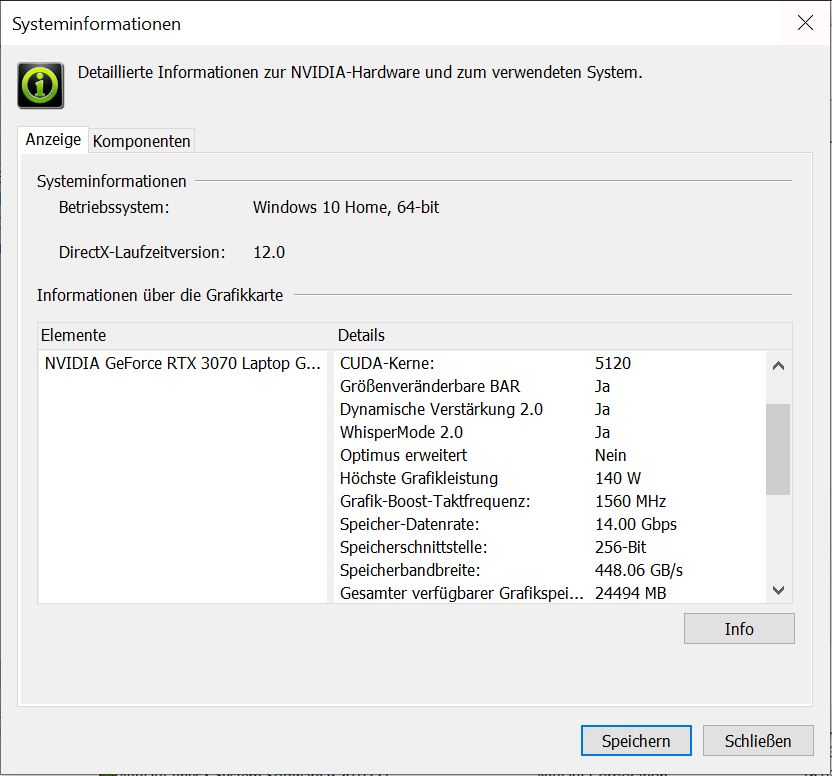This screenshot has width=832, height=776.
Task: Select the Höchste Grafikleistung row
Action: (x=550, y=478)
